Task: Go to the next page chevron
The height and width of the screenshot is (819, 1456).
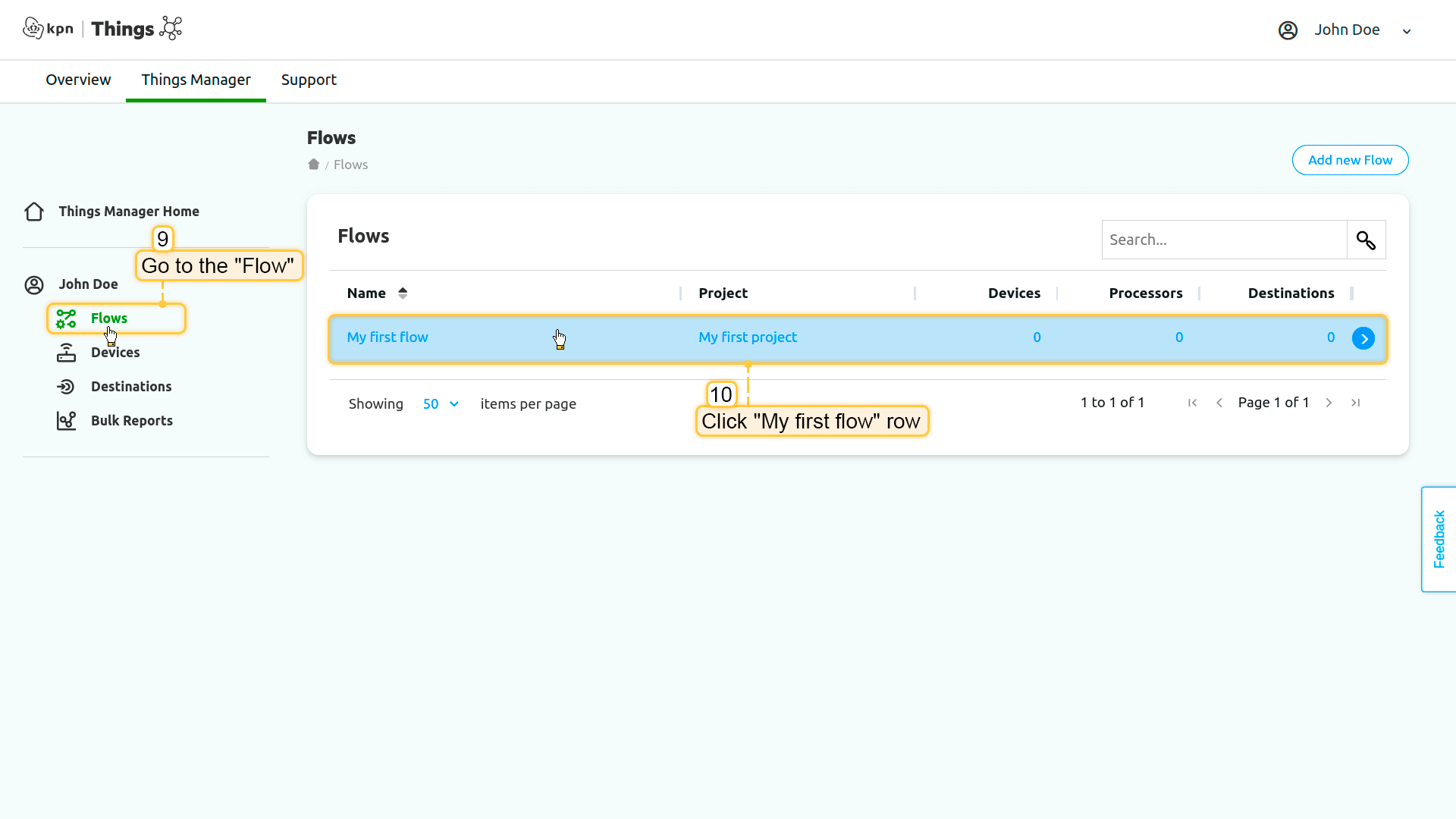Action: pyautogui.click(x=1329, y=403)
